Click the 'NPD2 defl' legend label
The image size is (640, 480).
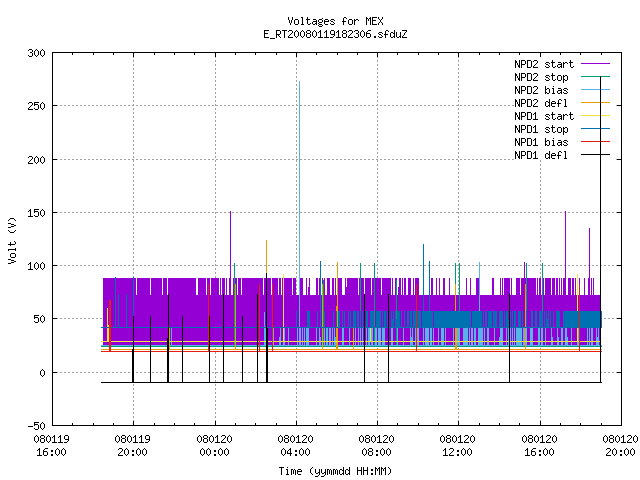pos(541,103)
